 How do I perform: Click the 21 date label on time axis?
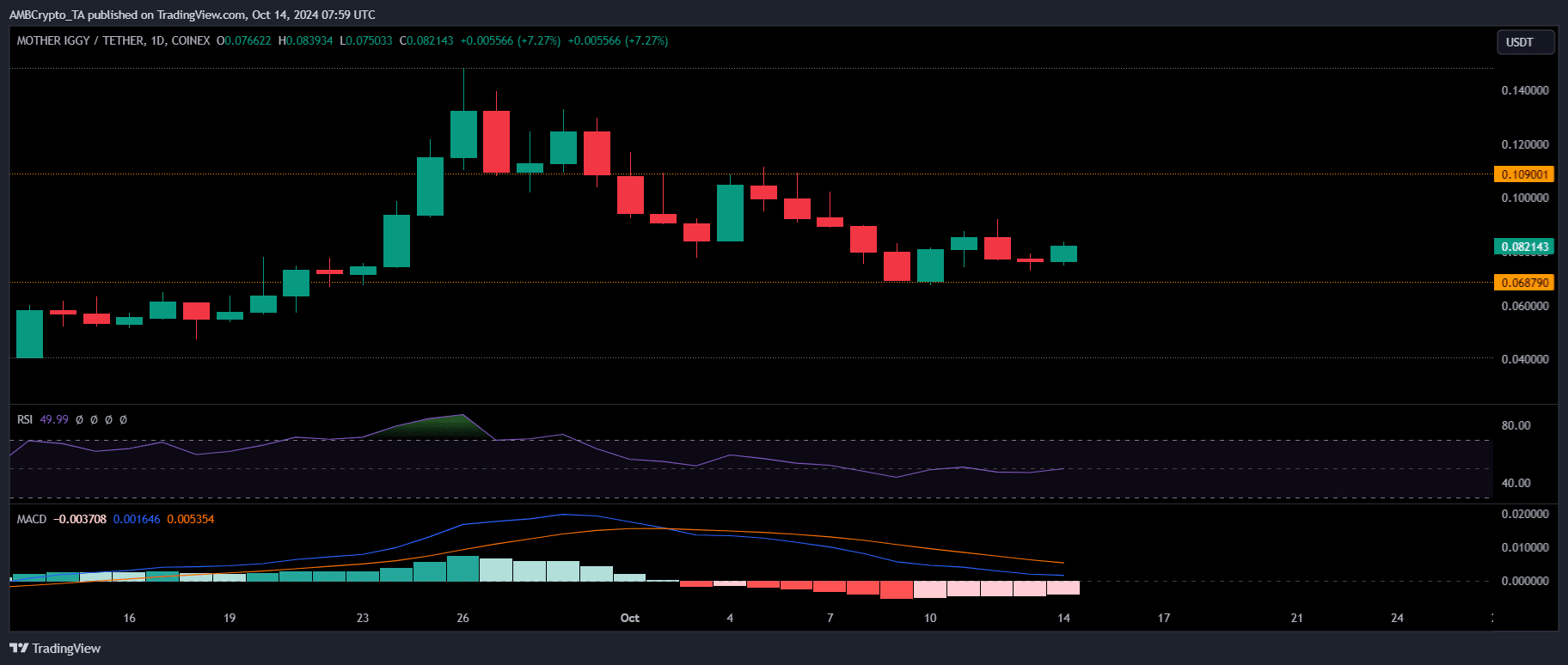click(1297, 618)
